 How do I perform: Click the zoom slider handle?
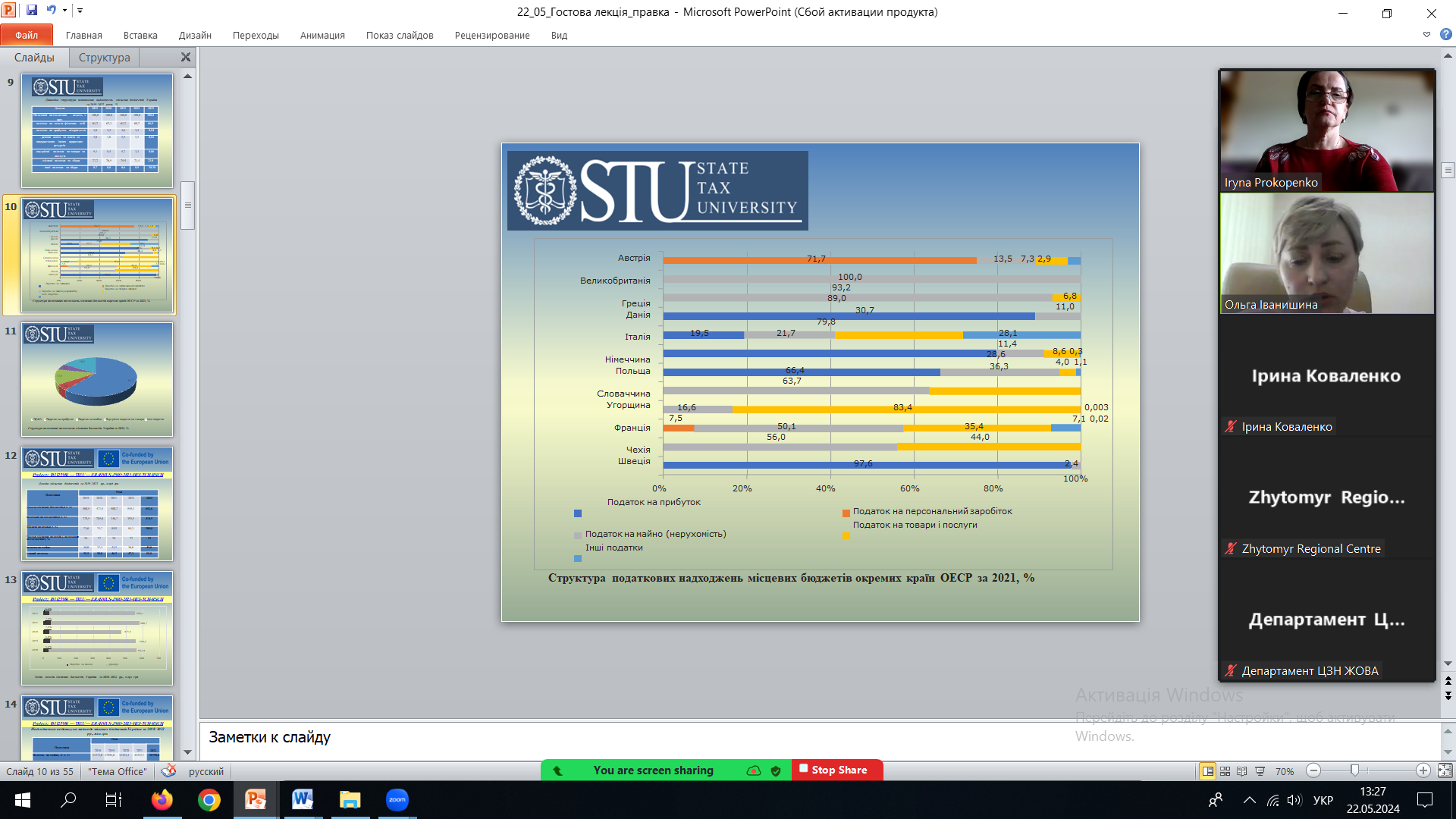(x=1355, y=770)
